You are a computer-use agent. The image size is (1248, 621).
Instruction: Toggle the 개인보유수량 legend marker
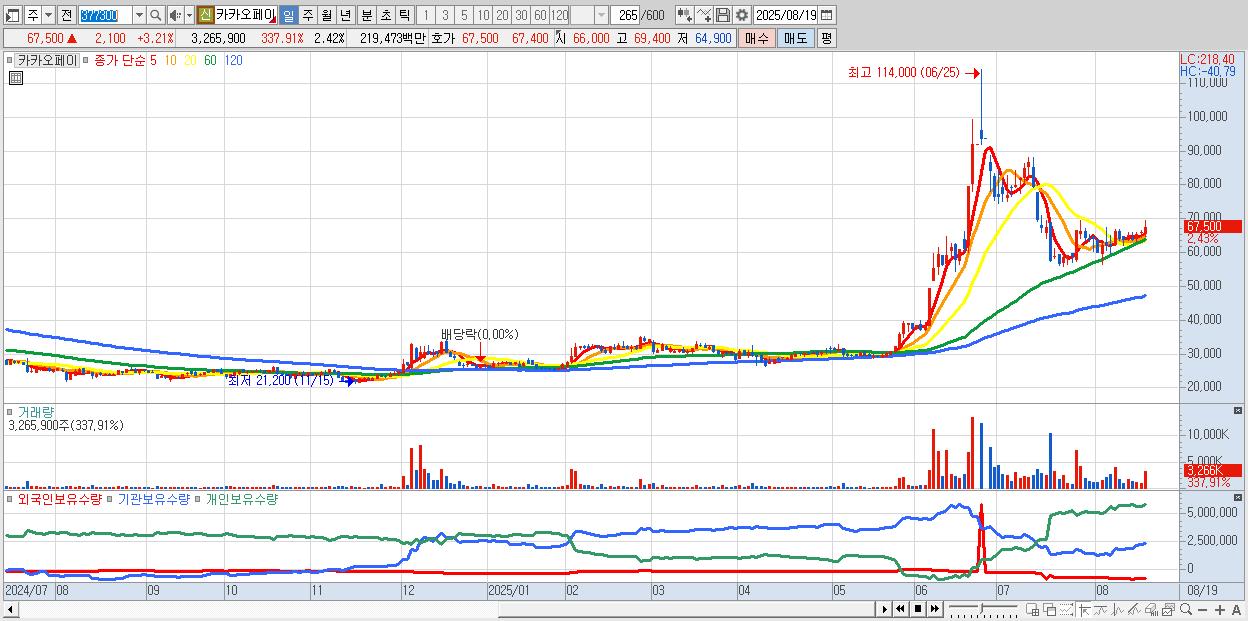click(198, 498)
